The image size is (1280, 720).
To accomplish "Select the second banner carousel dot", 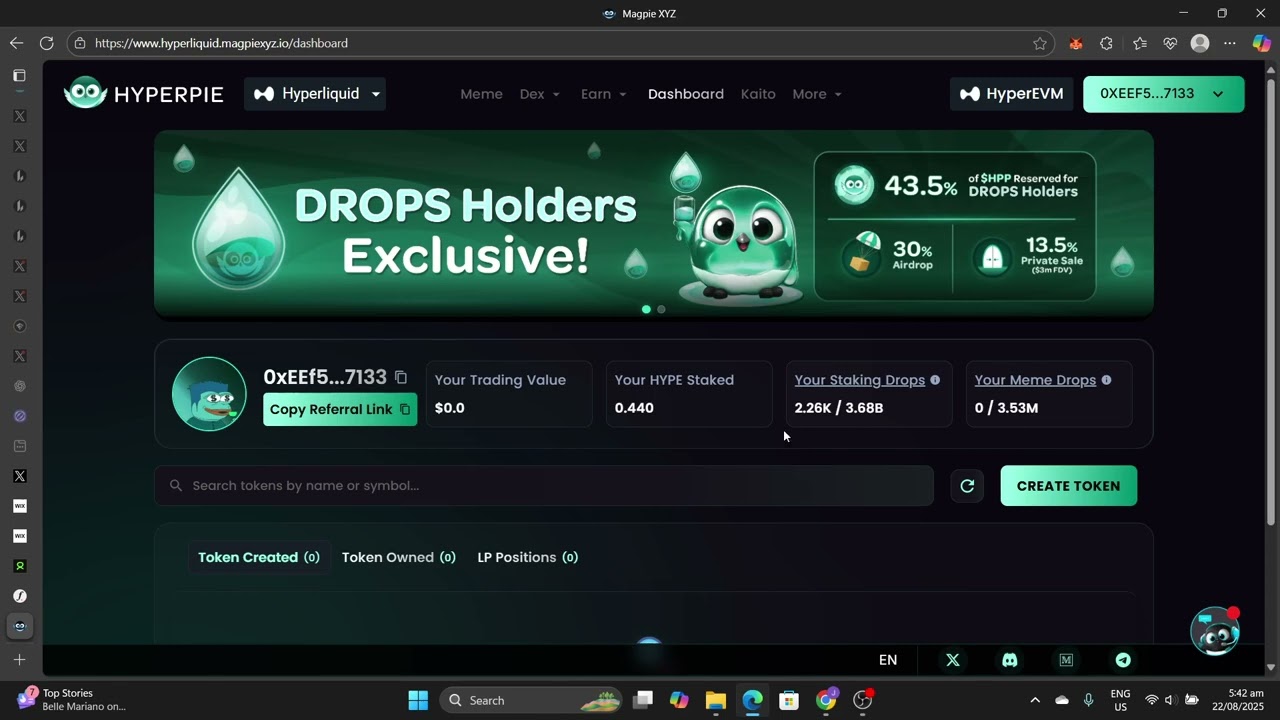I will point(661,309).
